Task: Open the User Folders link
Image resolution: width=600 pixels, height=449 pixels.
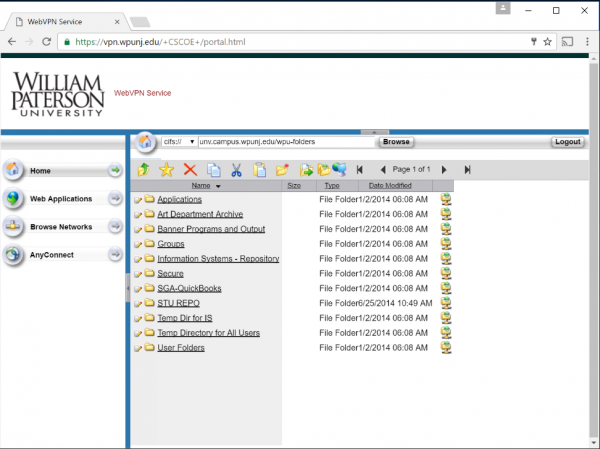Action: tap(181, 348)
